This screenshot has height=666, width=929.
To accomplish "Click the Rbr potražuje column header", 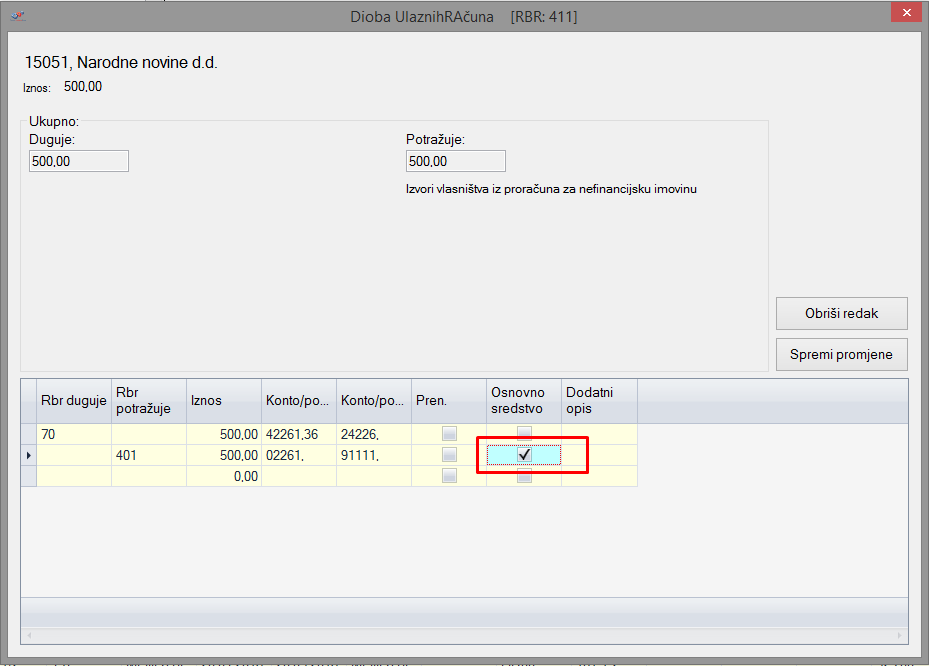I will point(148,400).
